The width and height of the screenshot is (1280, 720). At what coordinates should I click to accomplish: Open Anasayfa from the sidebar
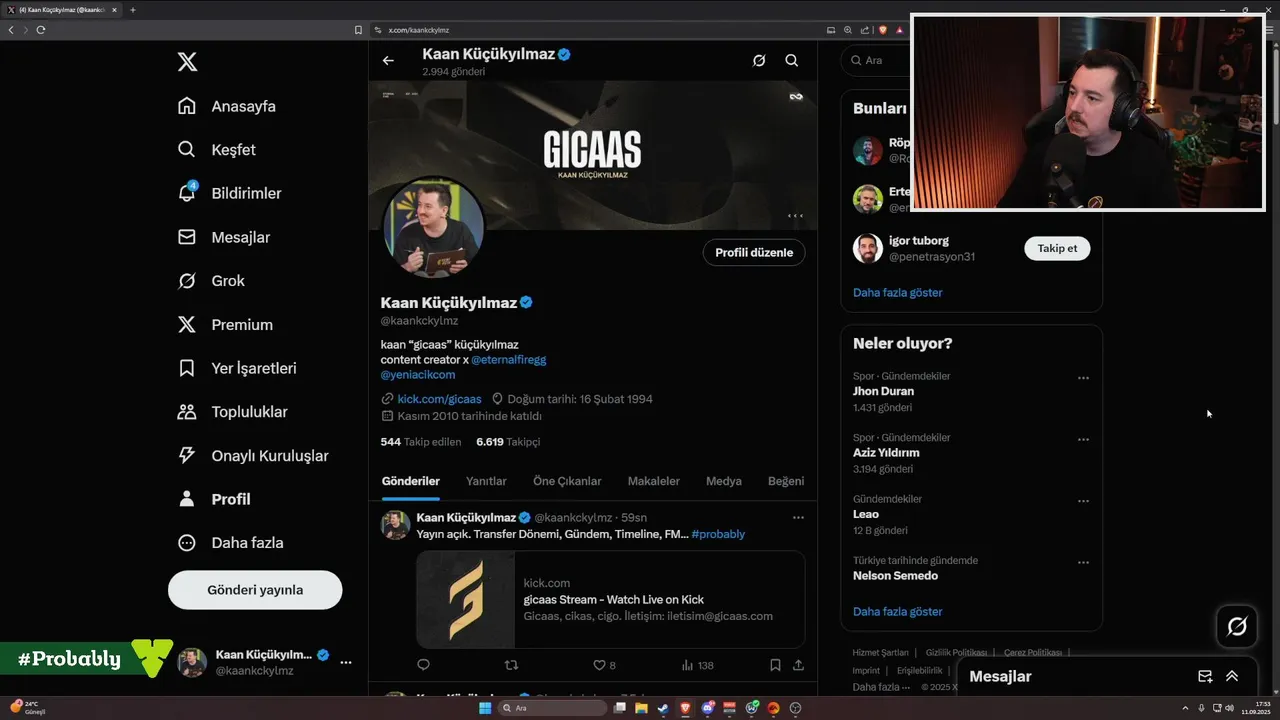[x=226, y=106]
